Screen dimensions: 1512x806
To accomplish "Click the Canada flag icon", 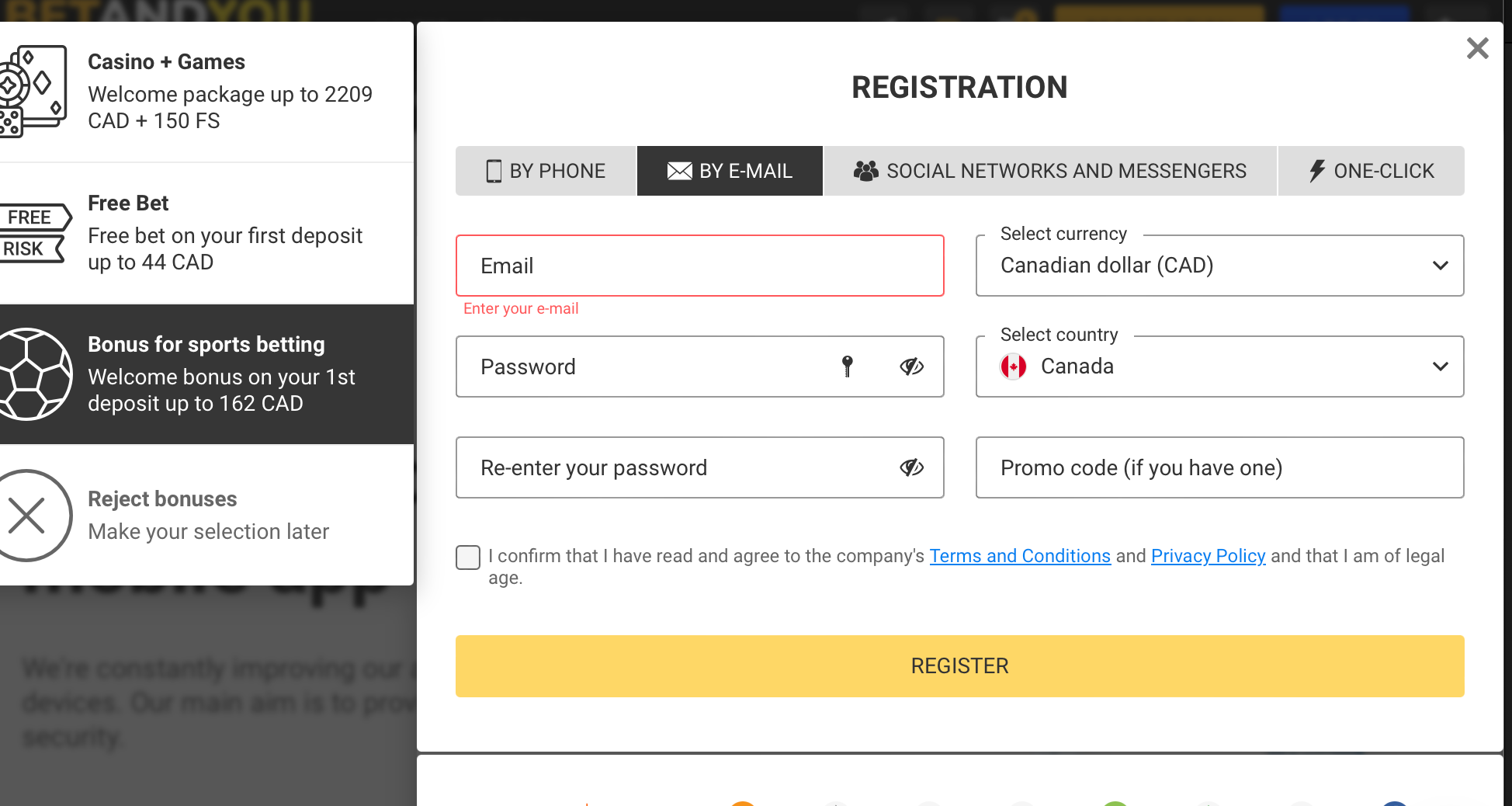I will point(1013,367).
